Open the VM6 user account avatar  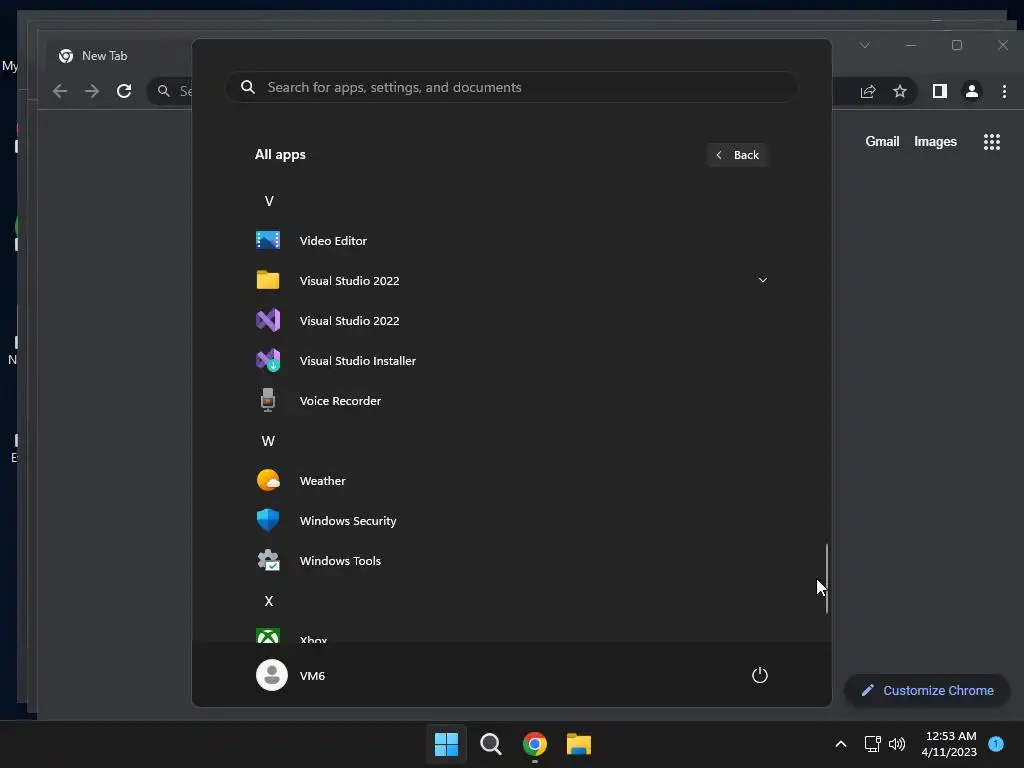[272, 675]
